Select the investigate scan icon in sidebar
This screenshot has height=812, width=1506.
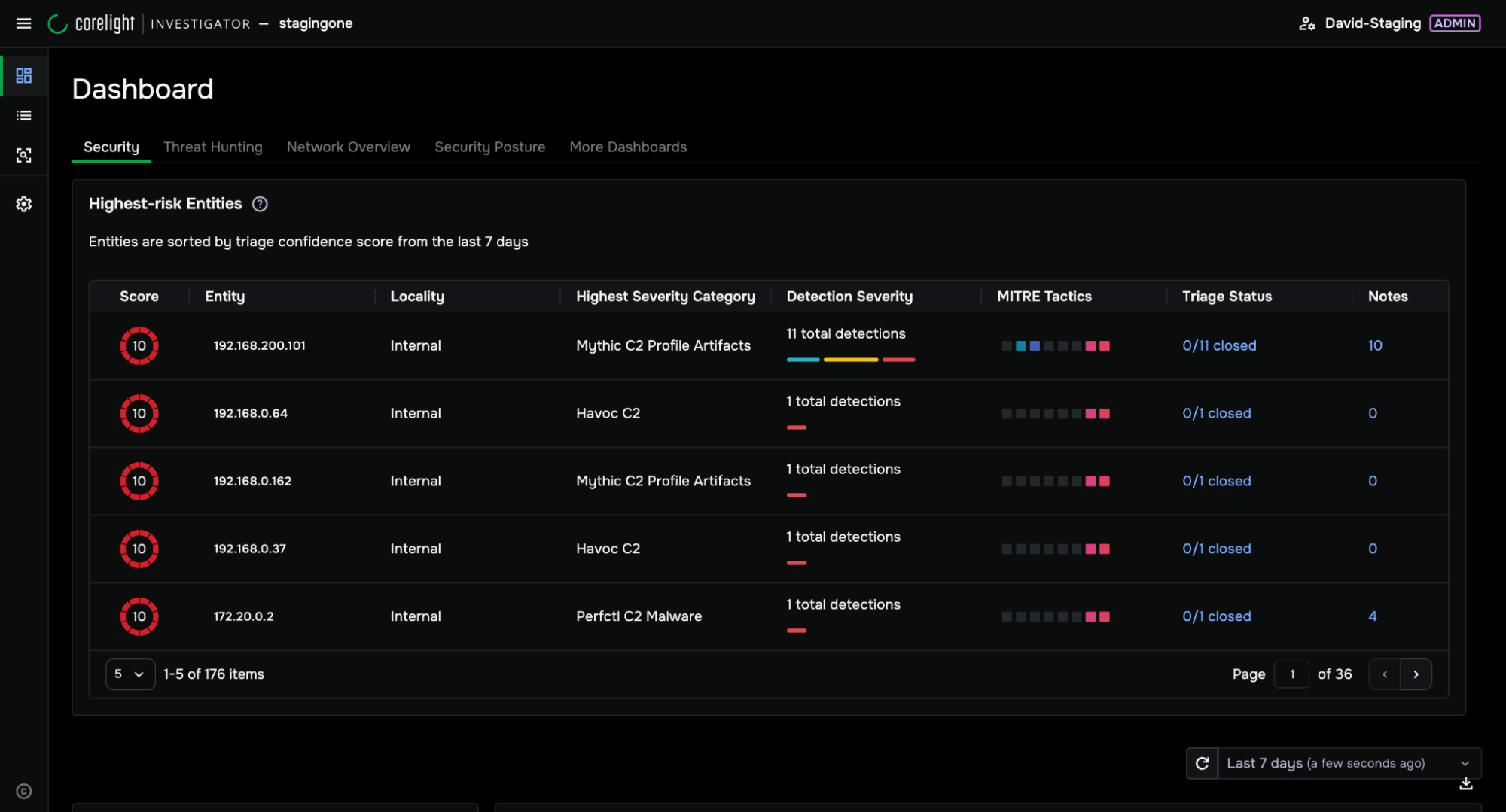click(24, 155)
